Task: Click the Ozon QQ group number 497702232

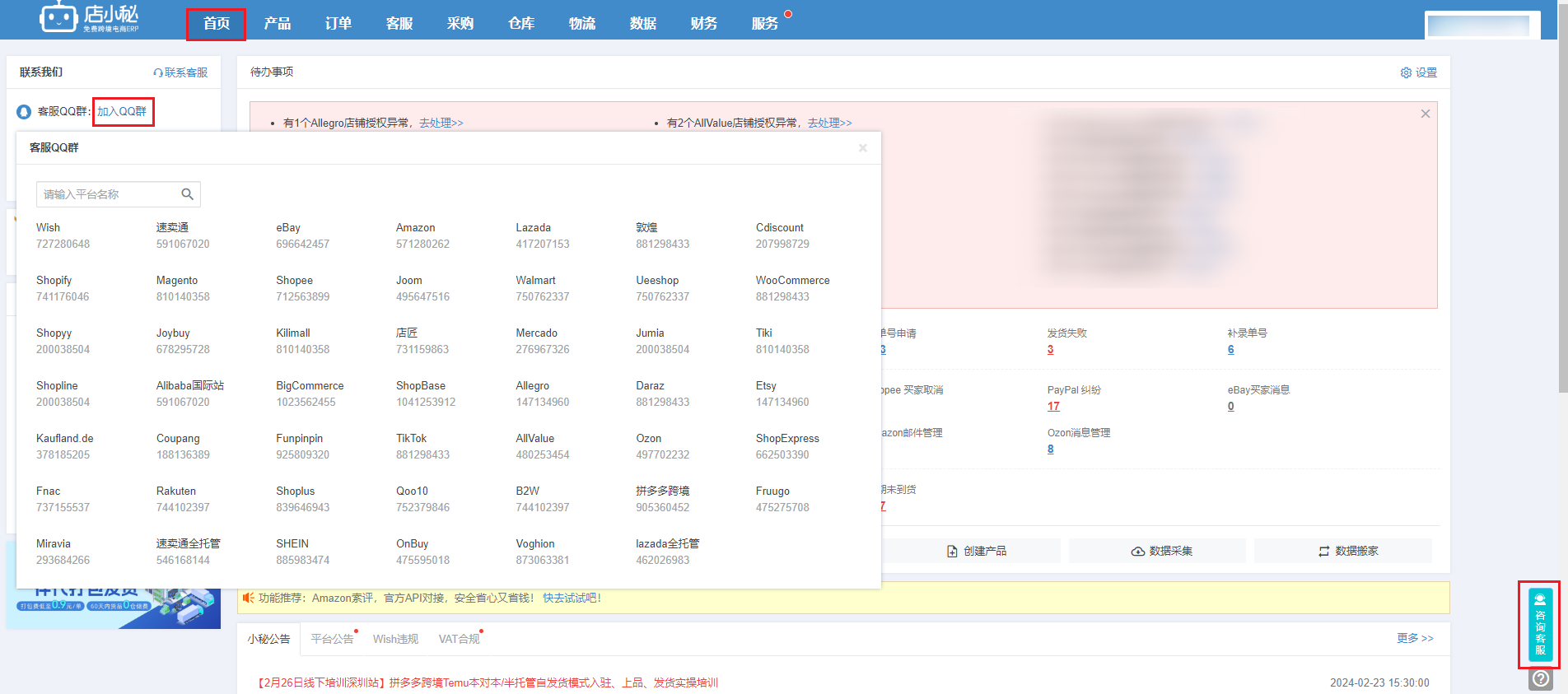Action: (x=663, y=455)
